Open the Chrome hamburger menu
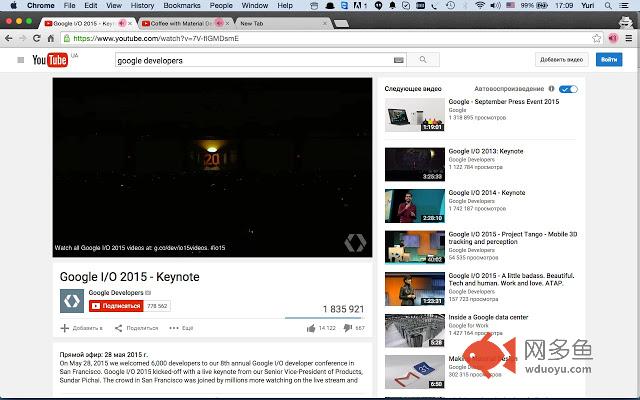Image resolution: width=640 pixels, height=400 pixels. pyautogui.click(x=629, y=38)
